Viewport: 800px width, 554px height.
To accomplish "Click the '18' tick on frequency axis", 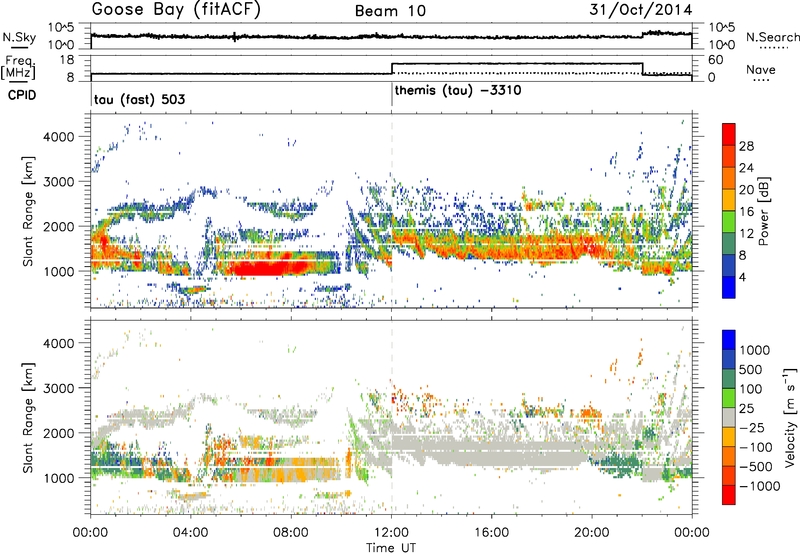I will [68, 60].
